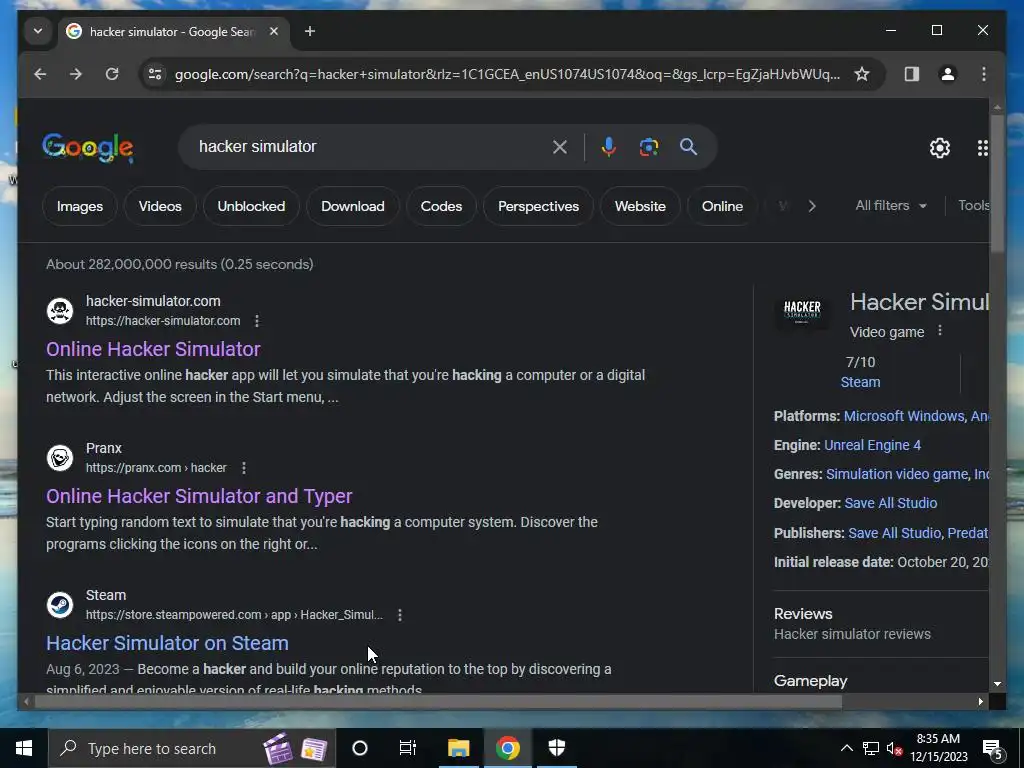Open notification center with 5 notifications
This screenshot has height=768, width=1024.
click(x=993, y=748)
